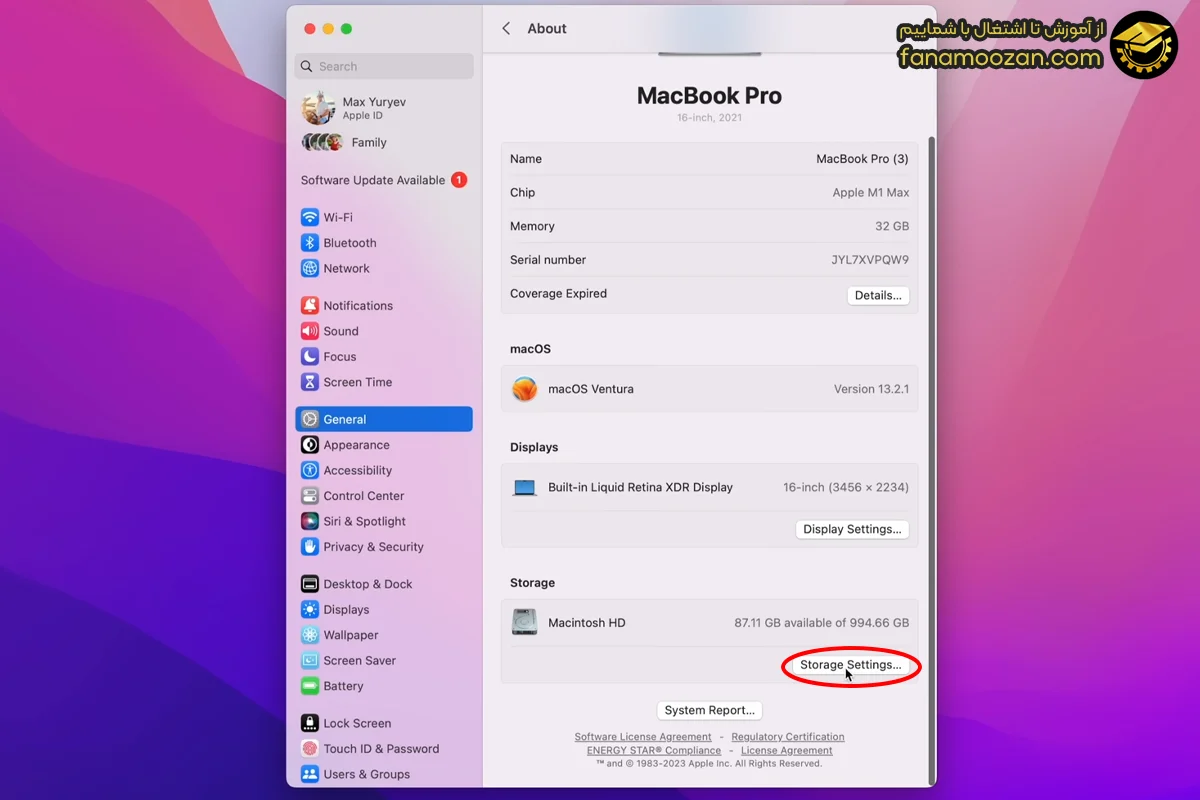Open the Appearance icon in sidebar
This screenshot has height=800, width=1200.
tap(310, 445)
